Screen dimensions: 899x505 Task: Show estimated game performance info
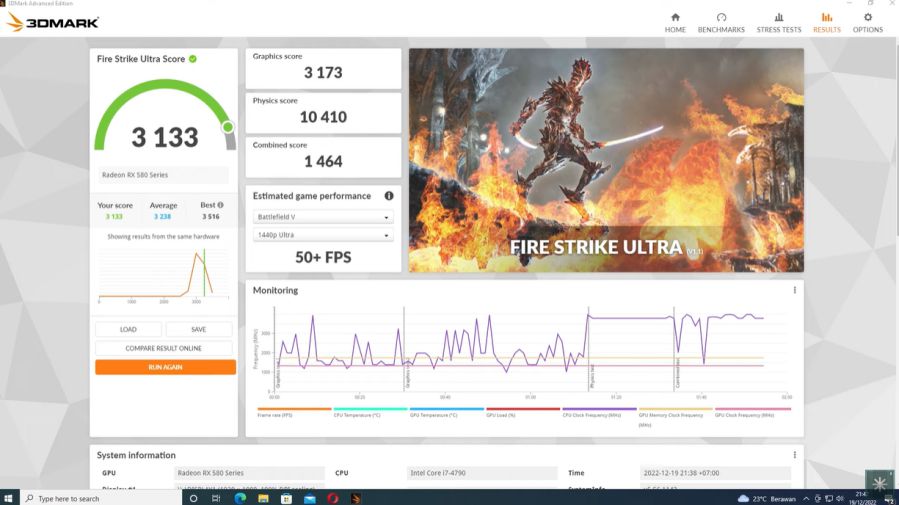pyautogui.click(x=389, y=195)
